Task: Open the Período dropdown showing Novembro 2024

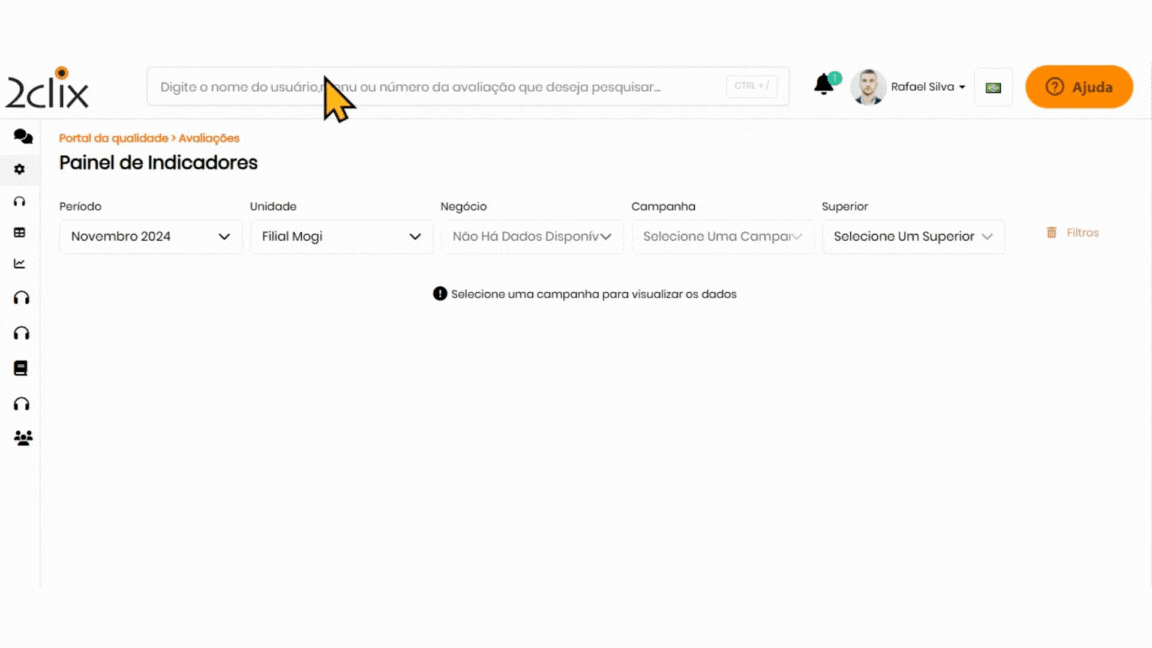Action: pyautogui.click(x=150, y=237)
